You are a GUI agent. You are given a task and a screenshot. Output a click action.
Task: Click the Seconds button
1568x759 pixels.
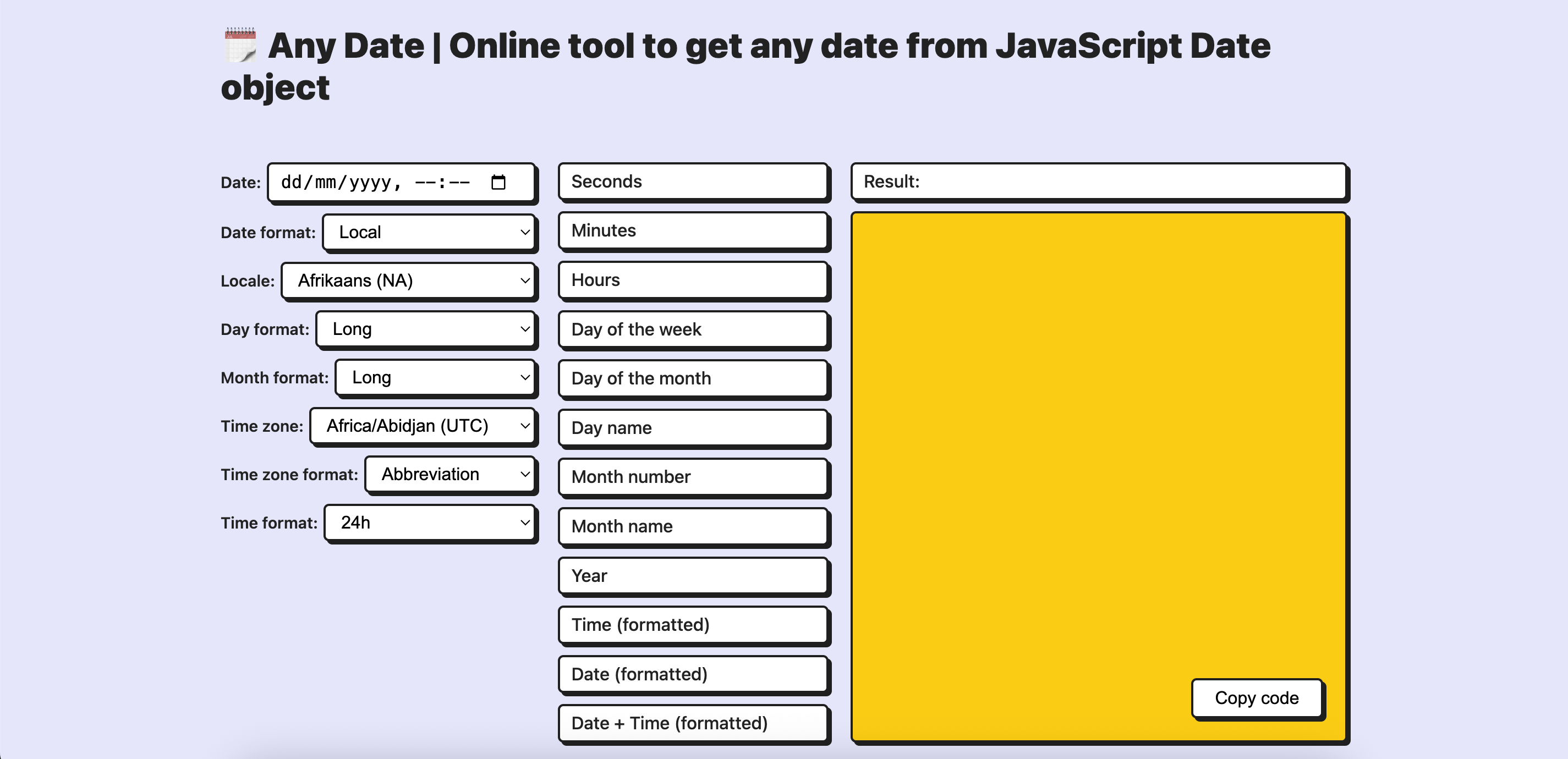693,182
